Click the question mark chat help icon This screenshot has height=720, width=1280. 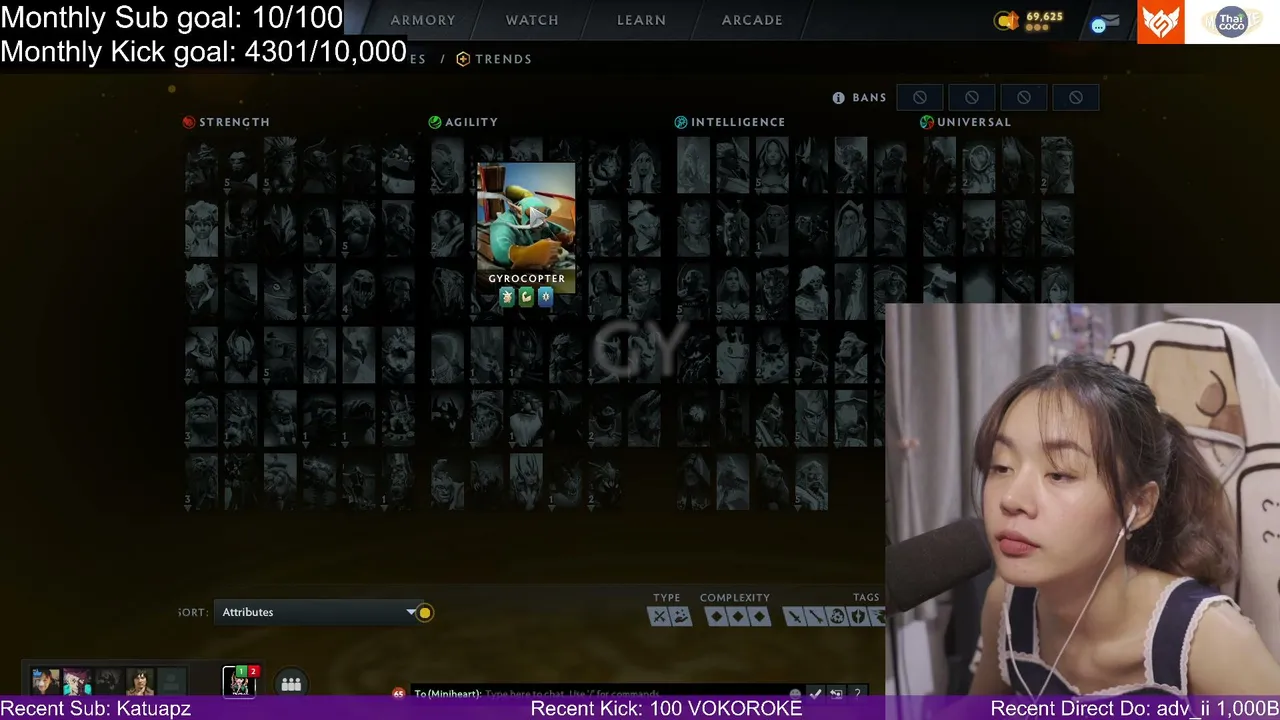(857, 694)
